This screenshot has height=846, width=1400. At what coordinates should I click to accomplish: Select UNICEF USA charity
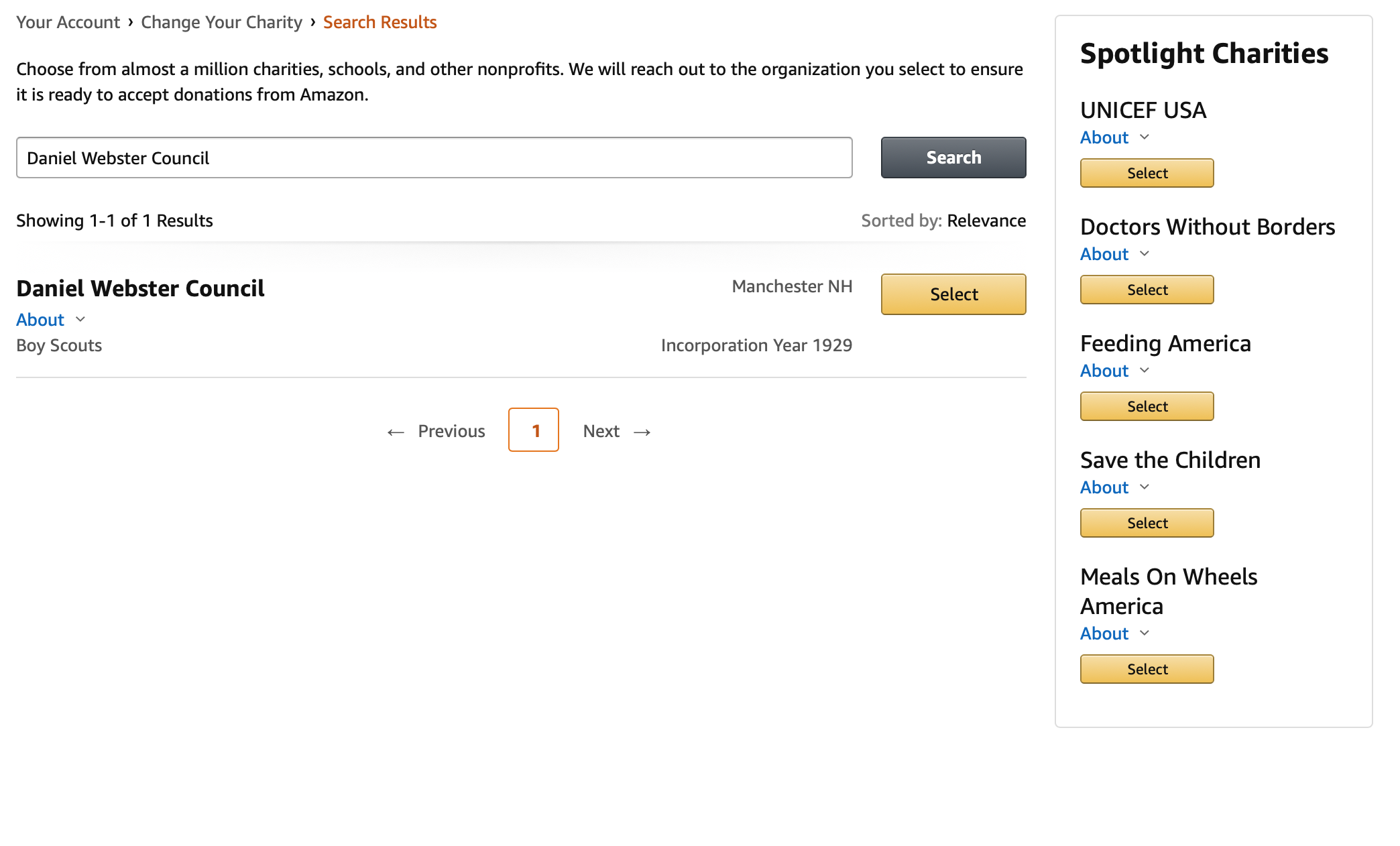coord(1147,173)
